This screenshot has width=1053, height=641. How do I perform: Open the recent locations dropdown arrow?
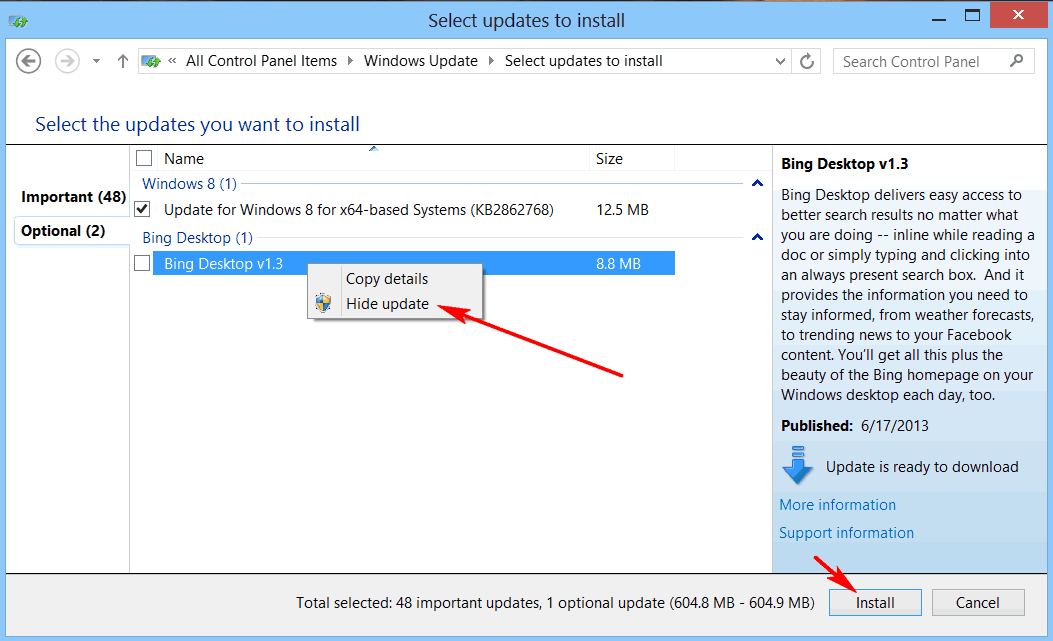coord(96,61)
